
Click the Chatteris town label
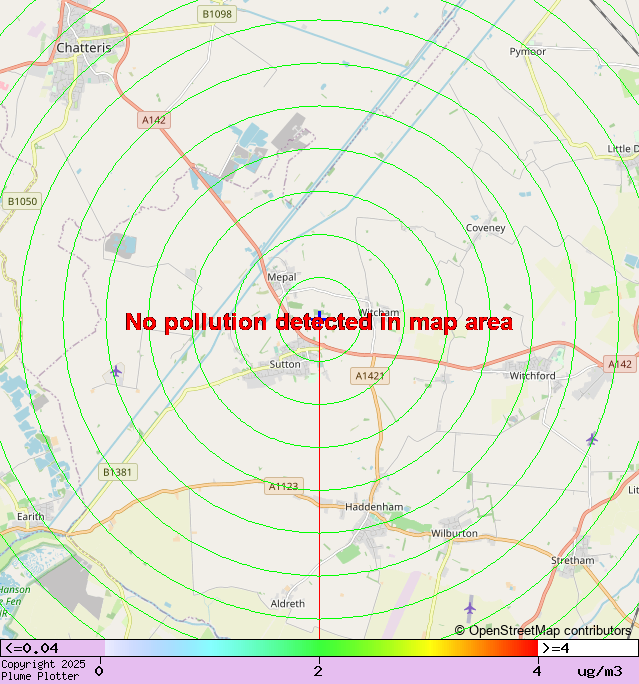(84, 48)
